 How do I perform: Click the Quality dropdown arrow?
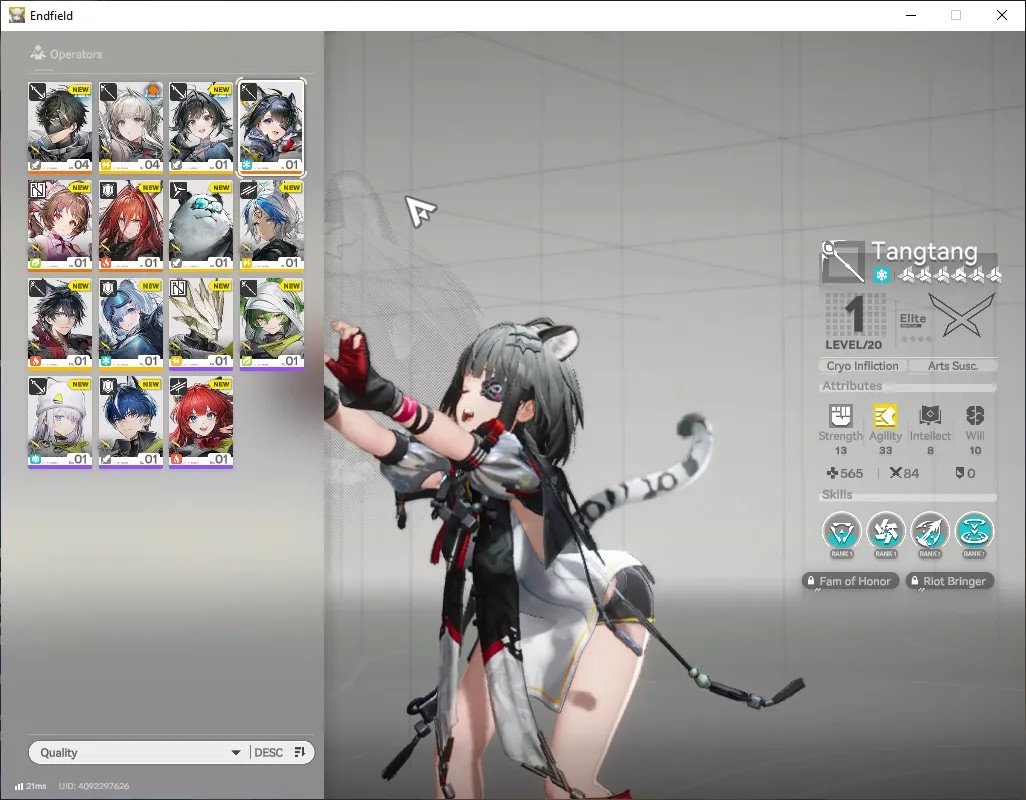(x=236, y=753)
